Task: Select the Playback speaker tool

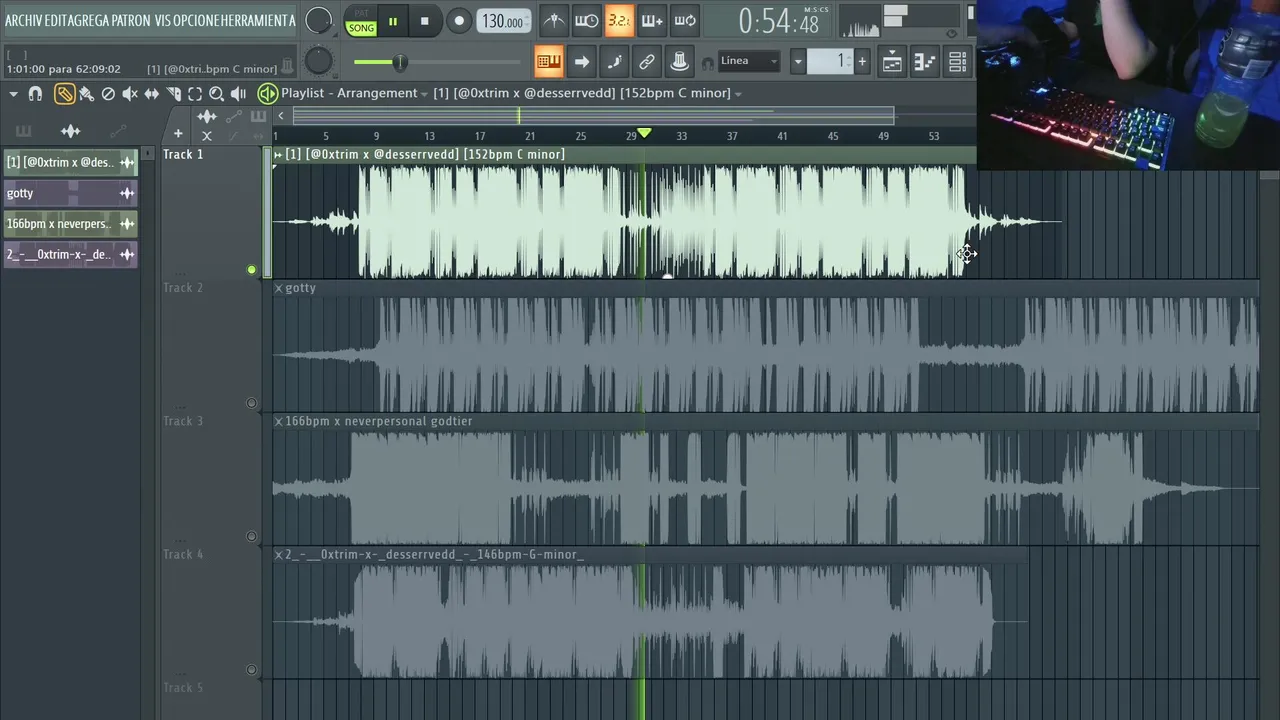Action: [x=238, y=94]
